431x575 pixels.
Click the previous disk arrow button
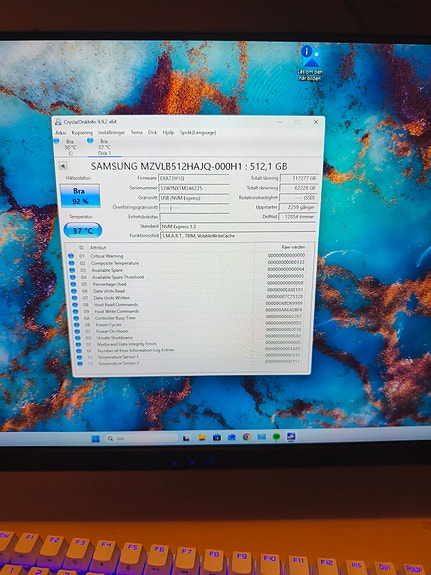coord(63,166)
